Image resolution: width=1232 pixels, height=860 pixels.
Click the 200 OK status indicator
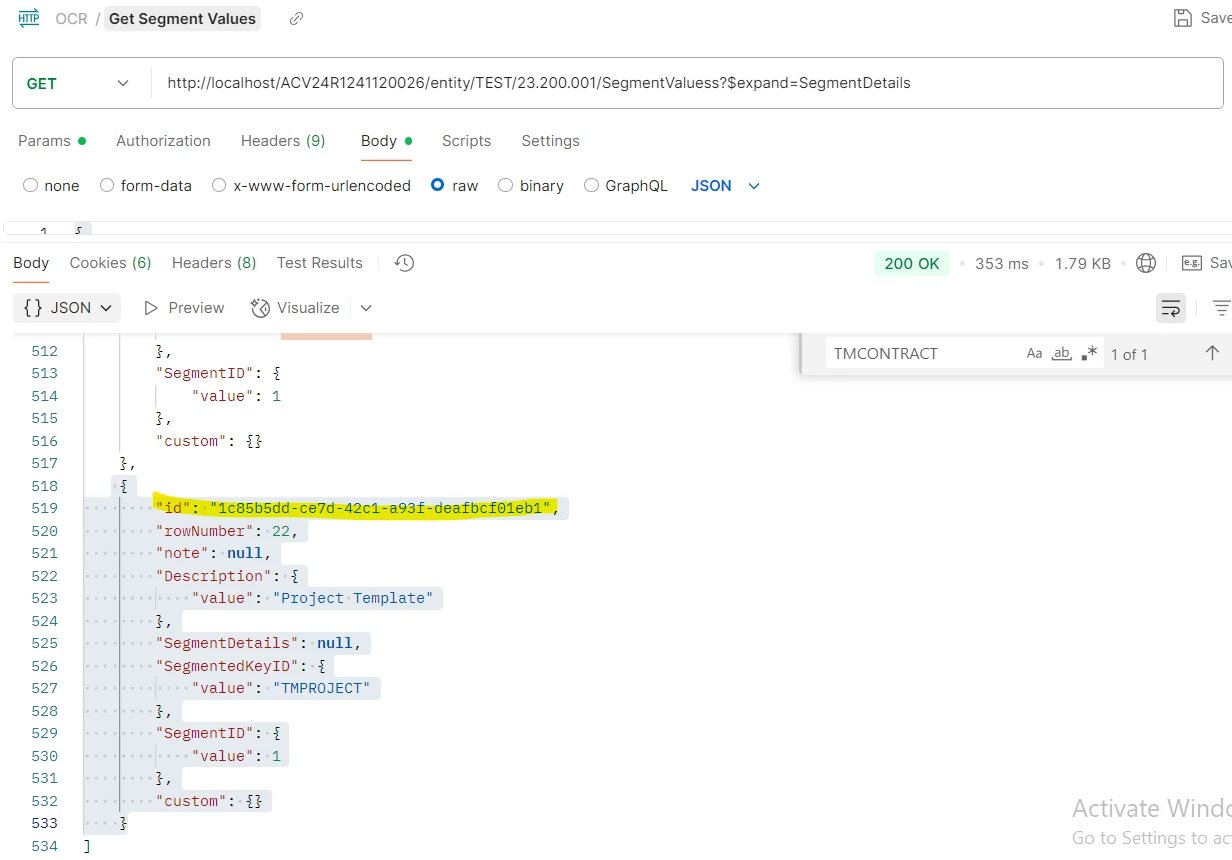pos(911,263)
